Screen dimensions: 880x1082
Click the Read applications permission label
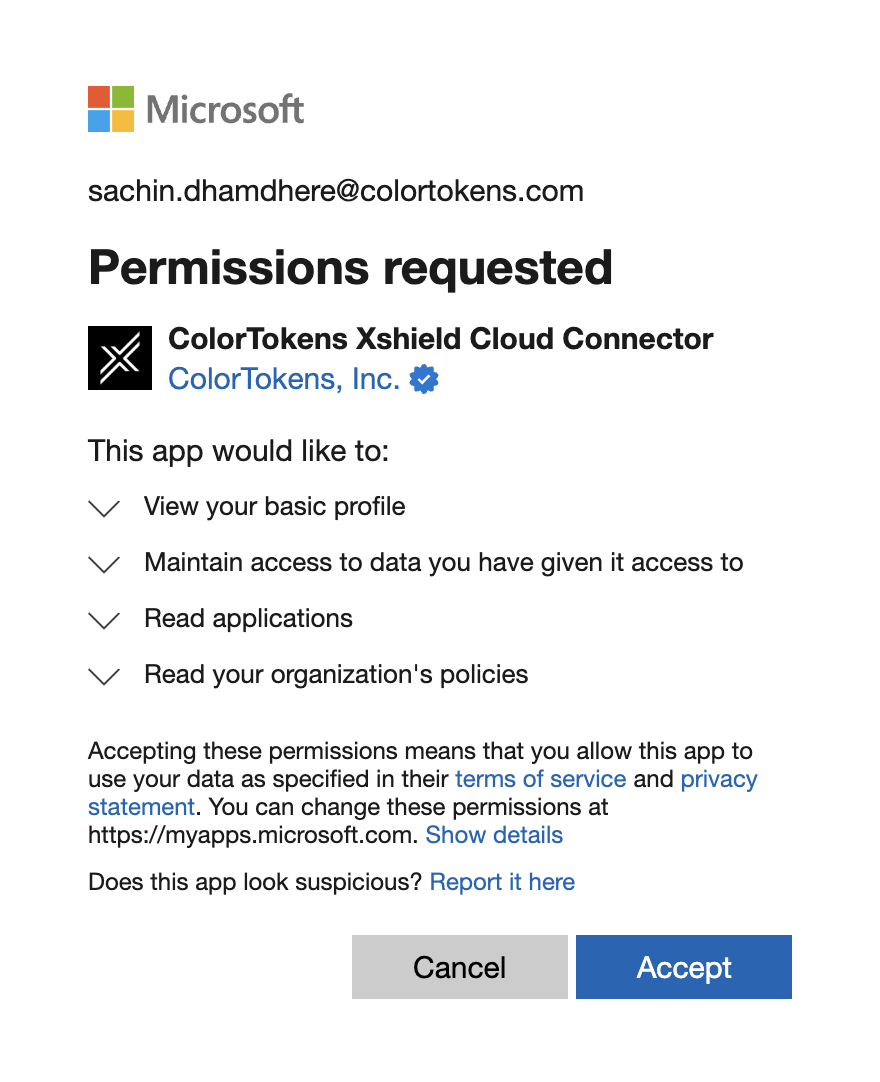(248, 618)
